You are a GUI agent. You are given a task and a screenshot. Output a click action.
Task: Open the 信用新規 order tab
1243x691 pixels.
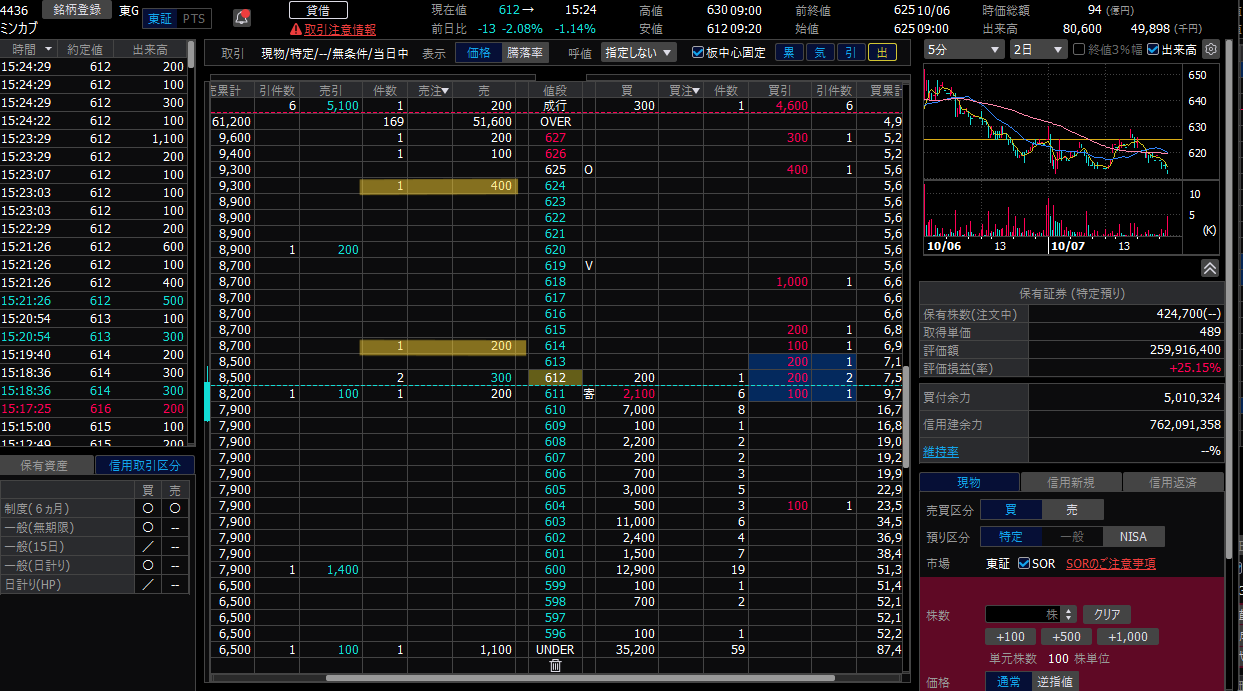coord(1071,482)
